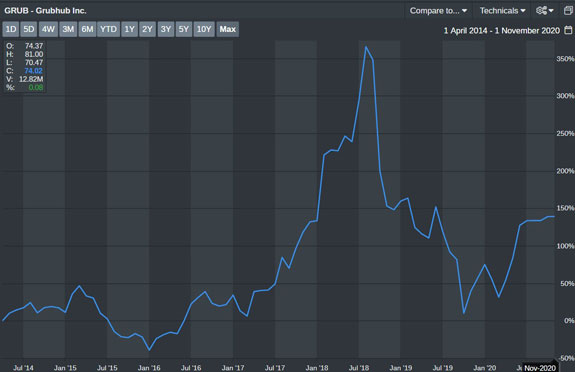Screen dimensions: 575x372
Task: Click the Jan '16 axis label
Action: pos(149,368)
